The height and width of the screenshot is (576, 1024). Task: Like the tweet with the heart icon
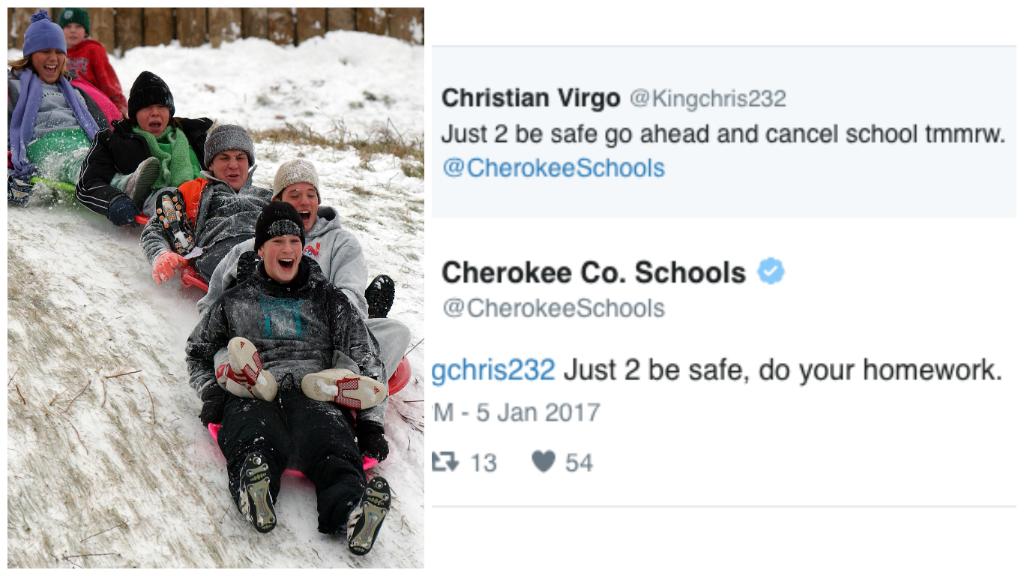(543, 461)
